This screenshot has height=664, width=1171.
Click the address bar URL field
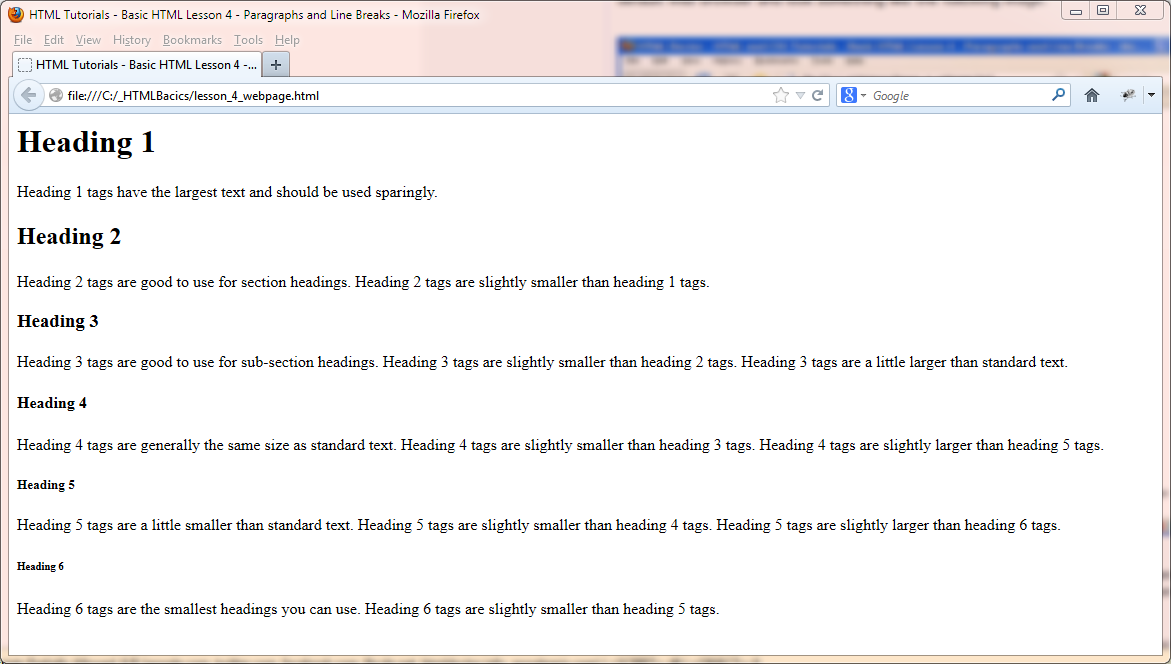pyautogui.click(x=400, y=96)
